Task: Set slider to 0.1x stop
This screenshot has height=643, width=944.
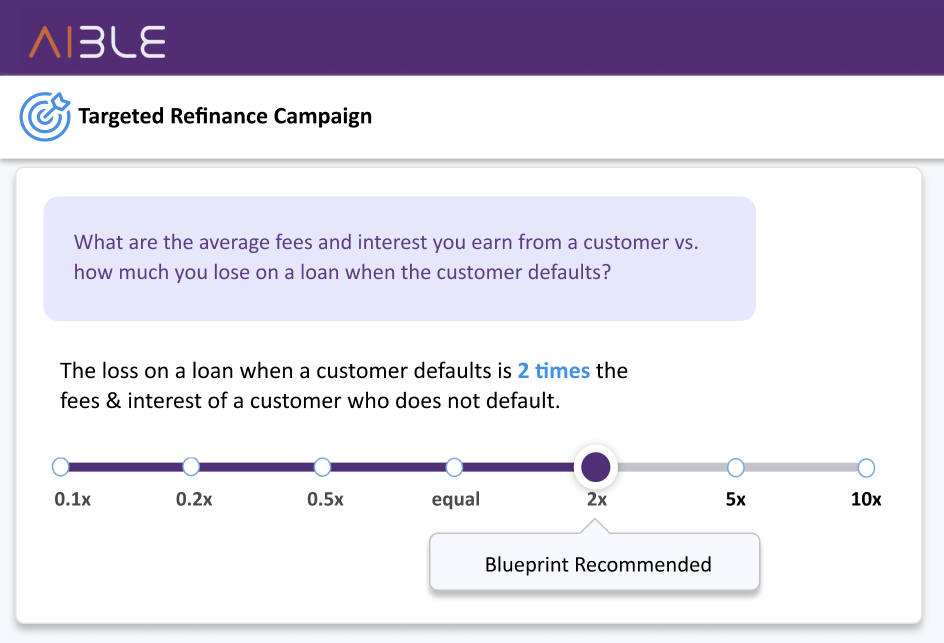Action: 60,467
